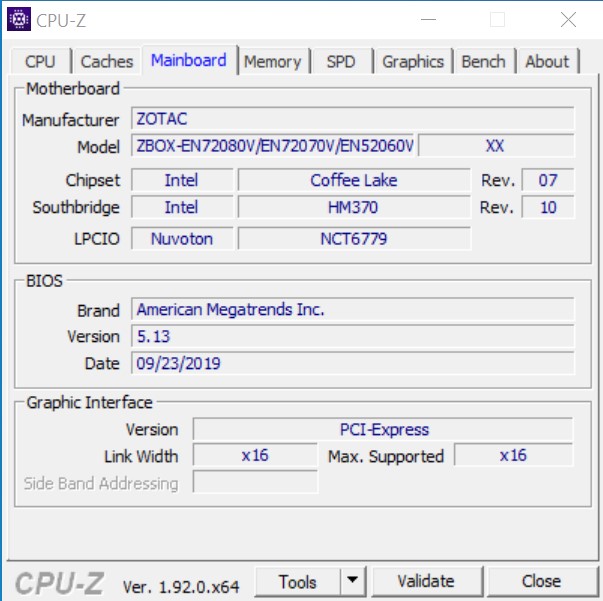Click the Validate button
This screenshot has height=601, width=603.
(426, 581)
